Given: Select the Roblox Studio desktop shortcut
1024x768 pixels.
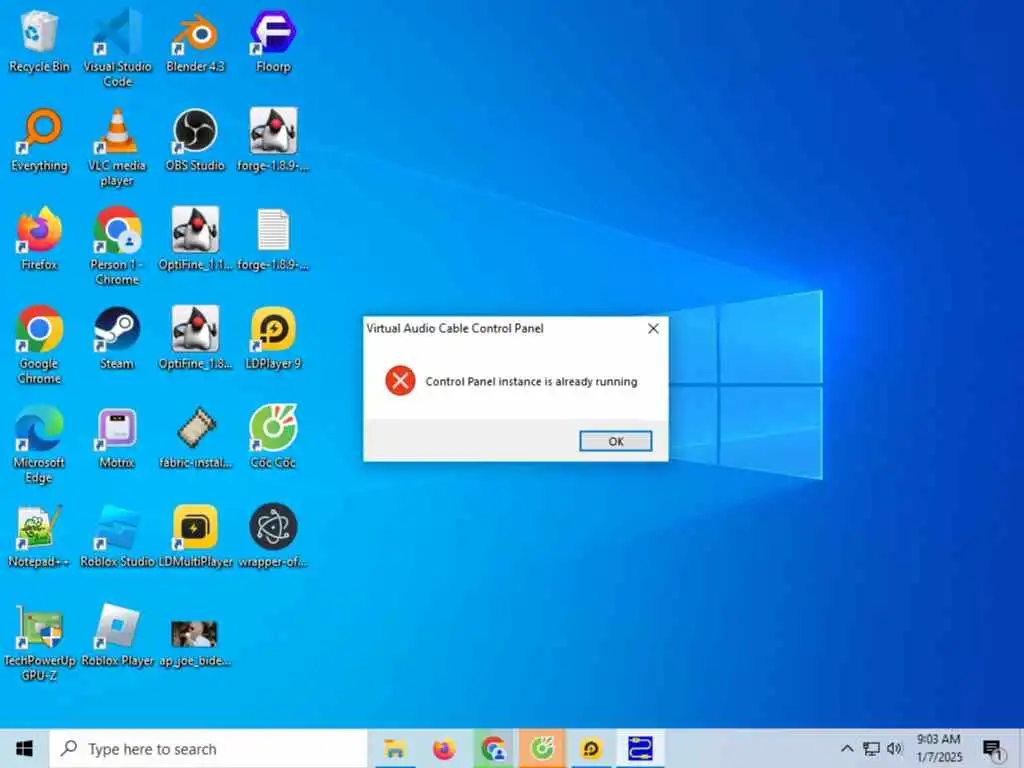Looking at the screenshot, I should click(118, 536).
